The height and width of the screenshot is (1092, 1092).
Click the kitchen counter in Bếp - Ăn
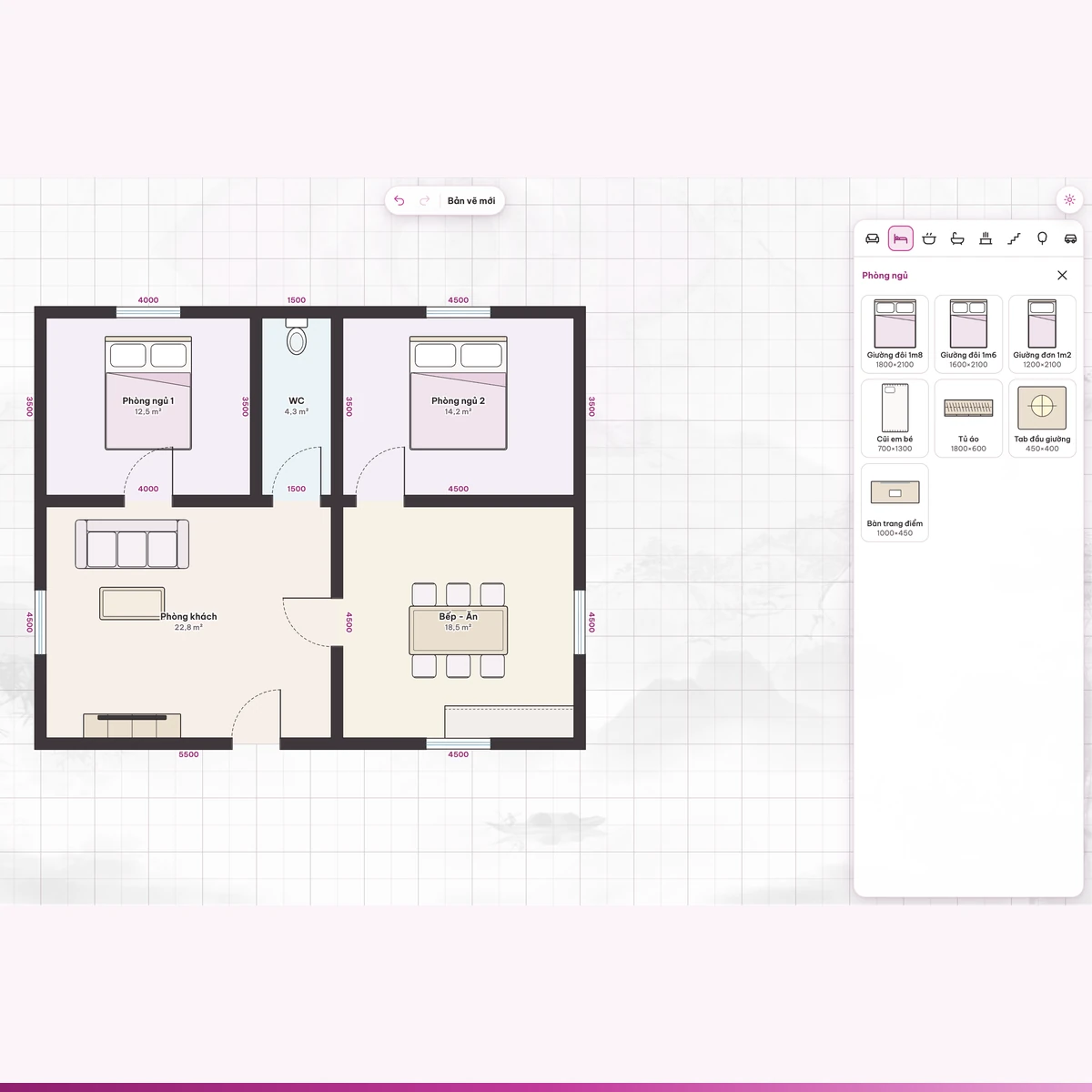(x=509, y=722)
